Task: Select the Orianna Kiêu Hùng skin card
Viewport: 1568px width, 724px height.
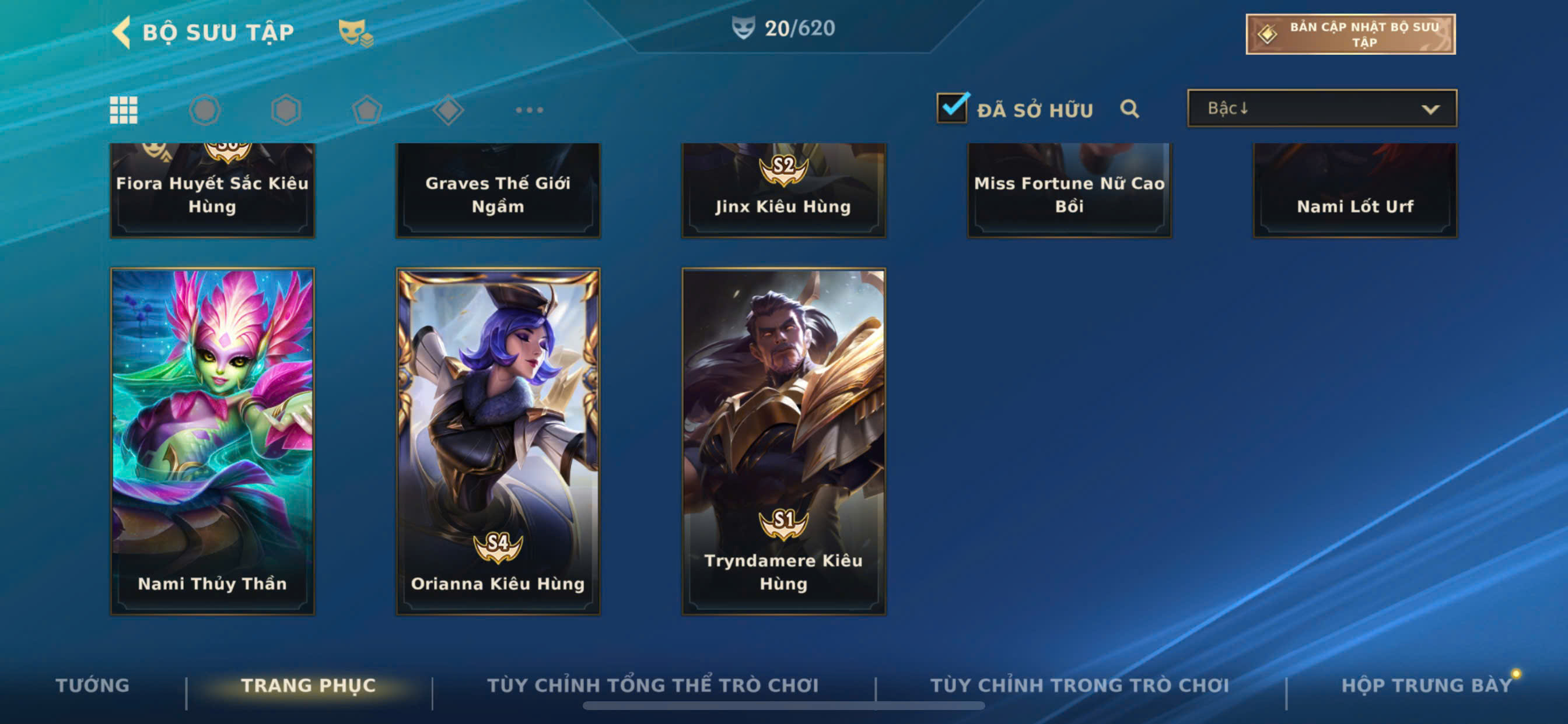Action: pos(498,441)
